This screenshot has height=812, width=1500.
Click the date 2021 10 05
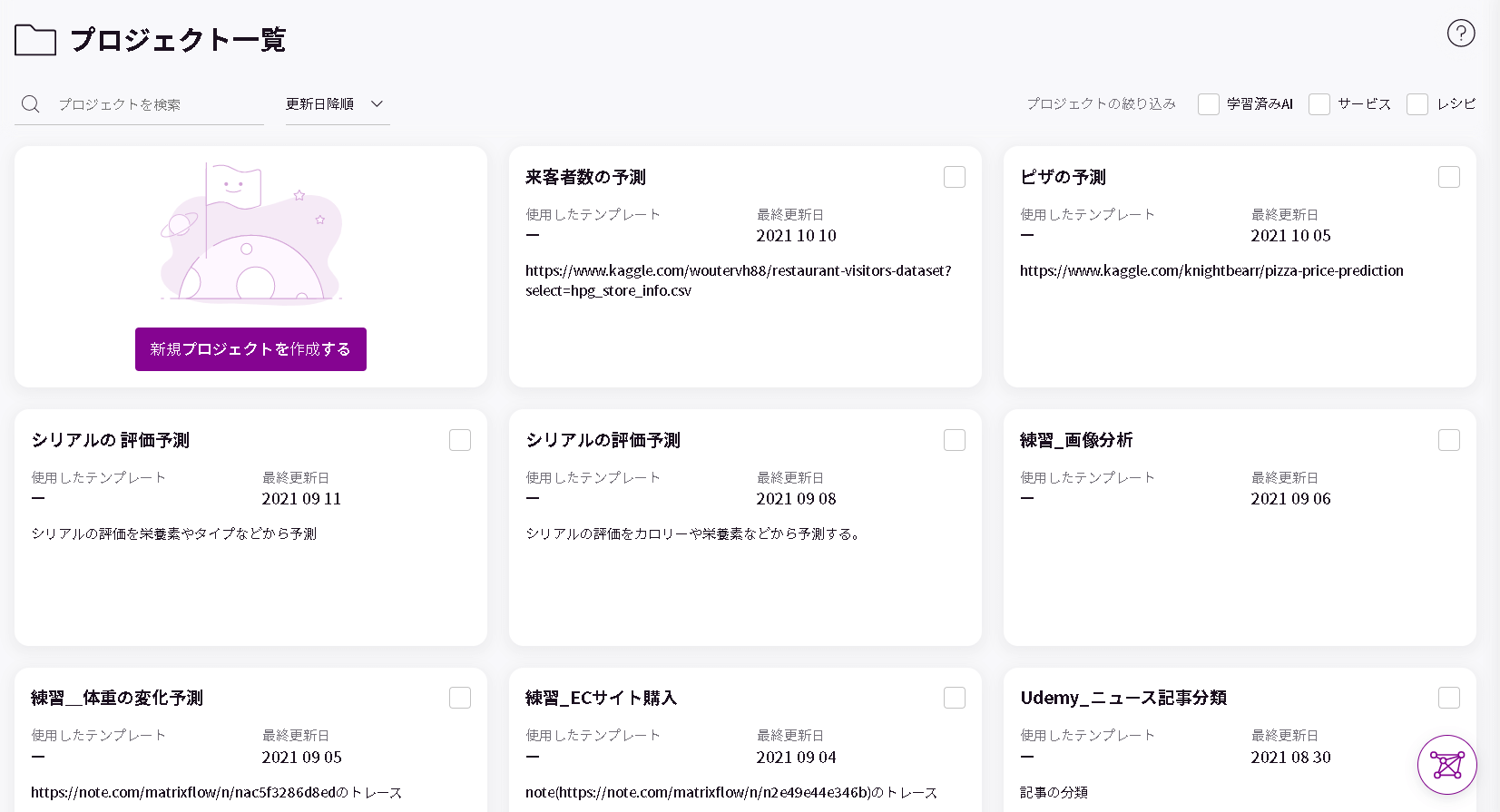coord(1290,236)
